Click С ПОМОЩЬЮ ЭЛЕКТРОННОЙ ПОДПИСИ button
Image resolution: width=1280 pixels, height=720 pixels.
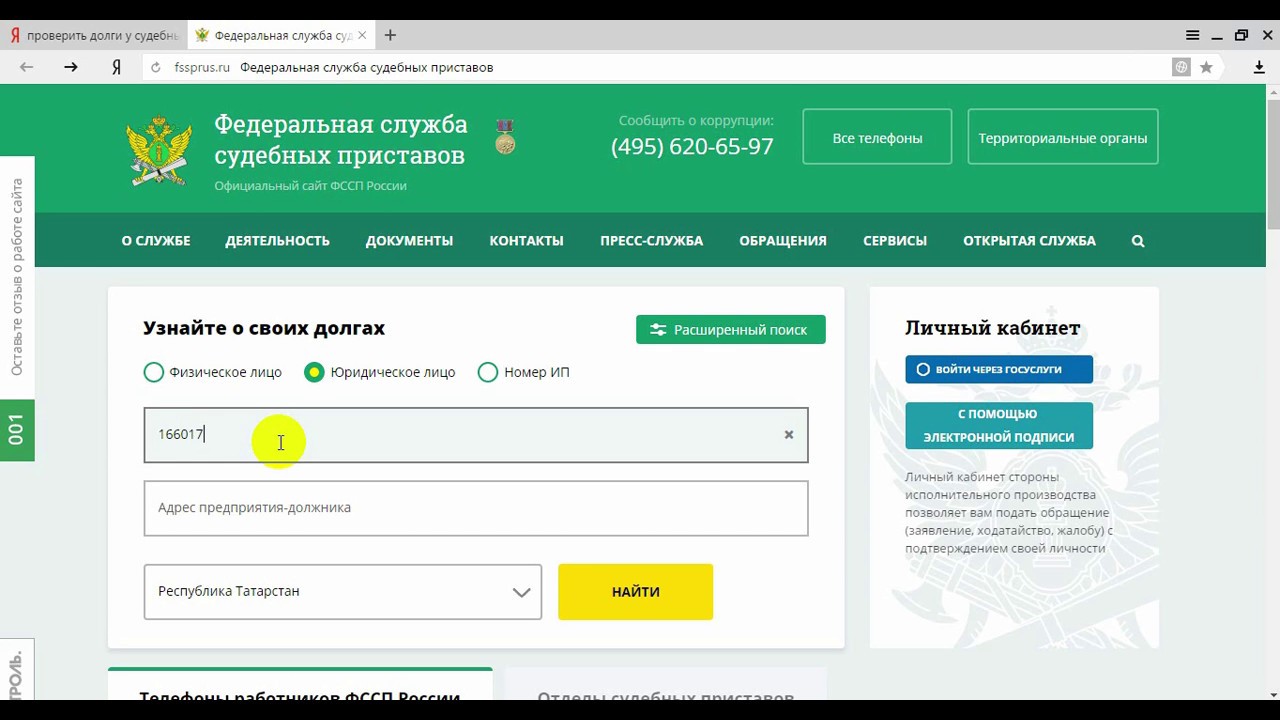tap(999, 426)
